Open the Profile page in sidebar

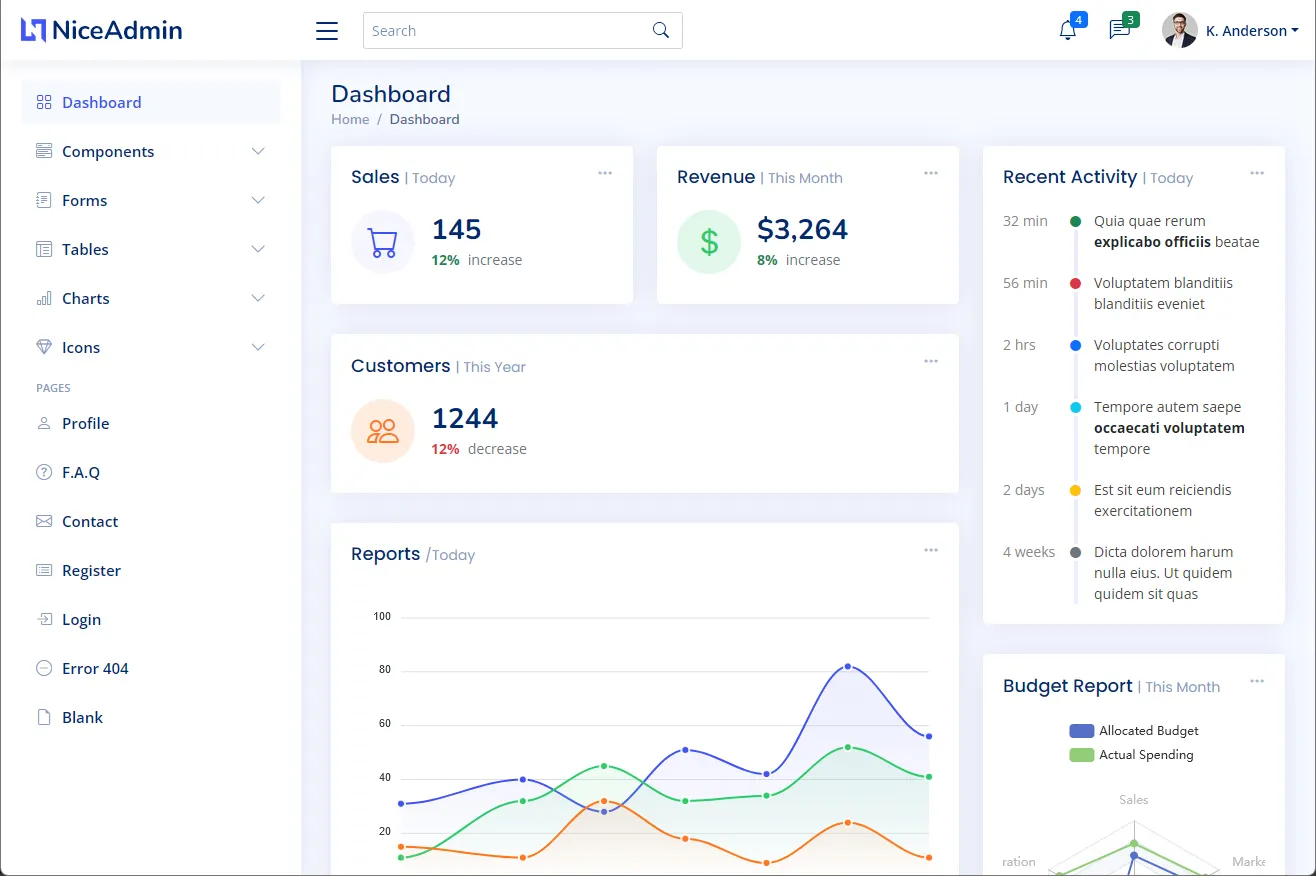click(x=85, y=423)
